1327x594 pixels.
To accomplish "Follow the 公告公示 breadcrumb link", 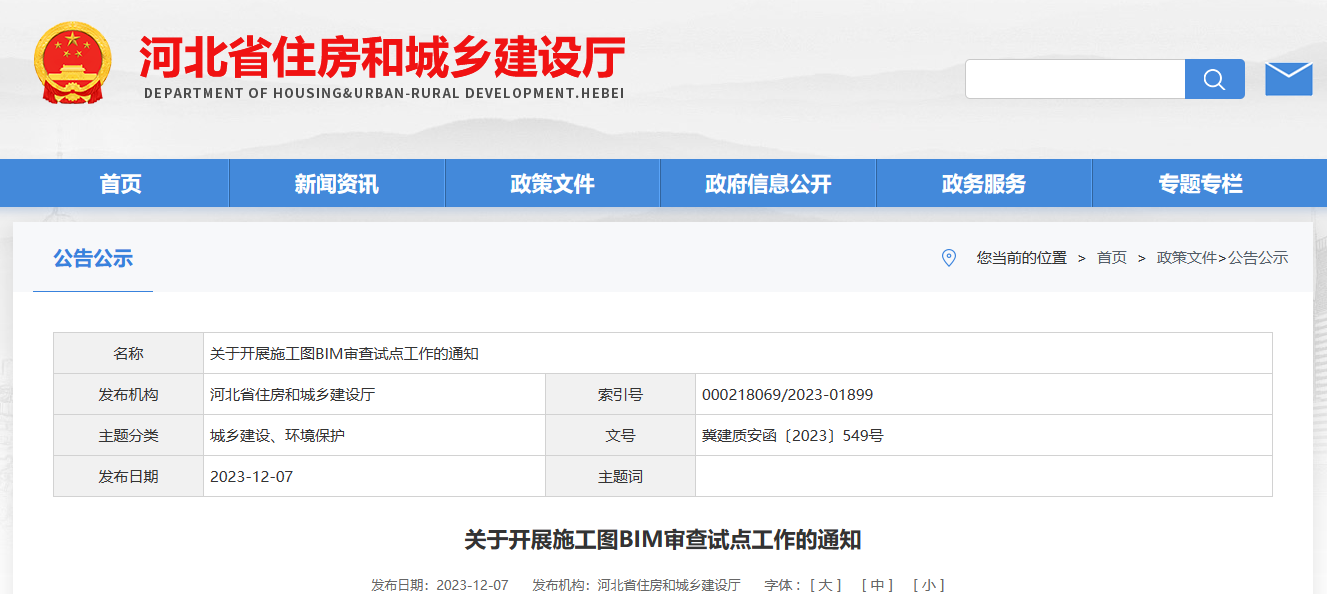I will (x=1258, y=258).
